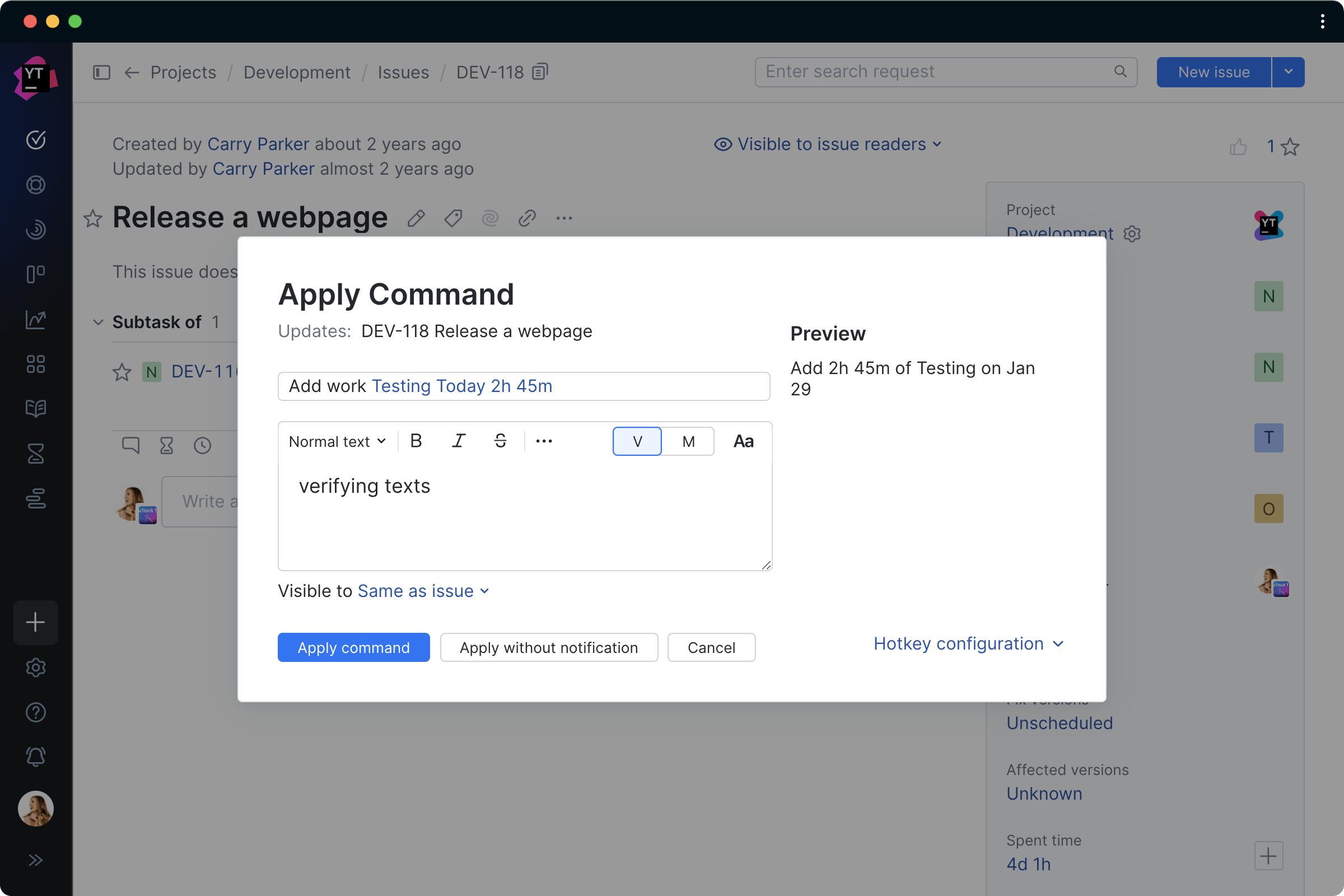1344x896 pixels.
Task: Click in the verifying texts comment area
Action: [x=525, y=514]
